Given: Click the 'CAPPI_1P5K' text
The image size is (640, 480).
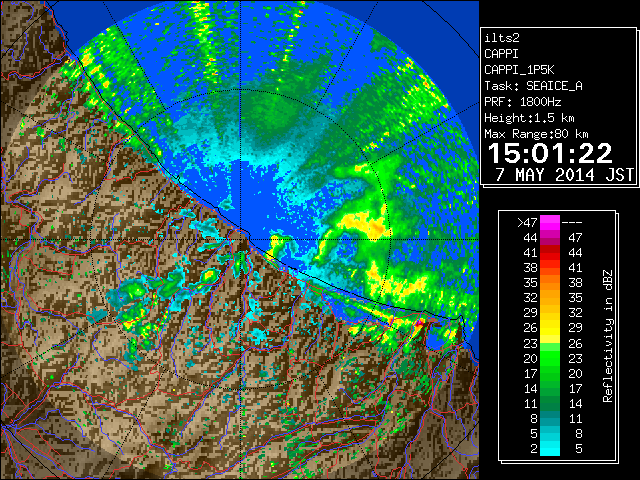Looking at the screenshot, I should 519,70.
